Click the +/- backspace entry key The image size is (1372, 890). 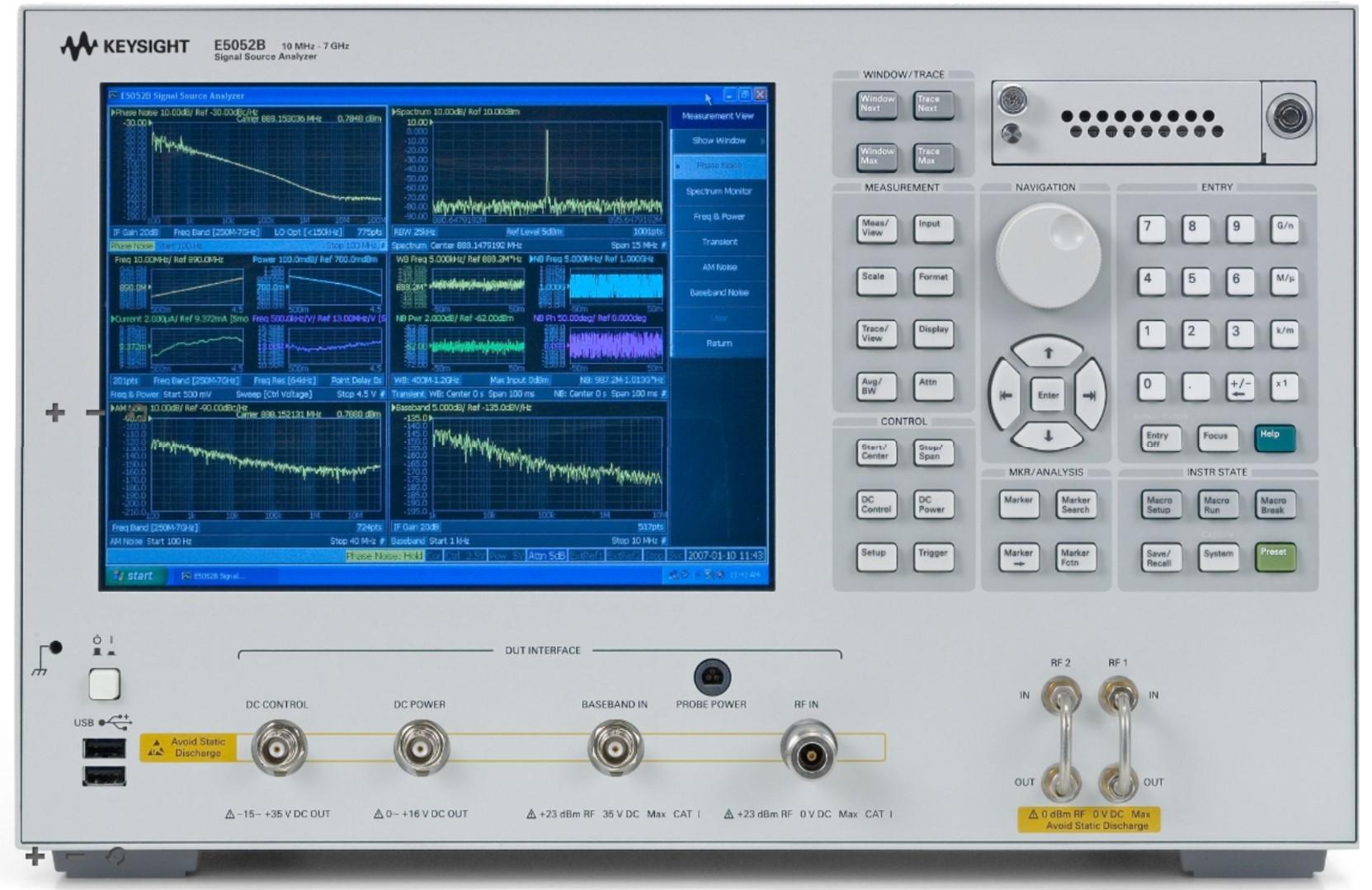(1240, 387)
